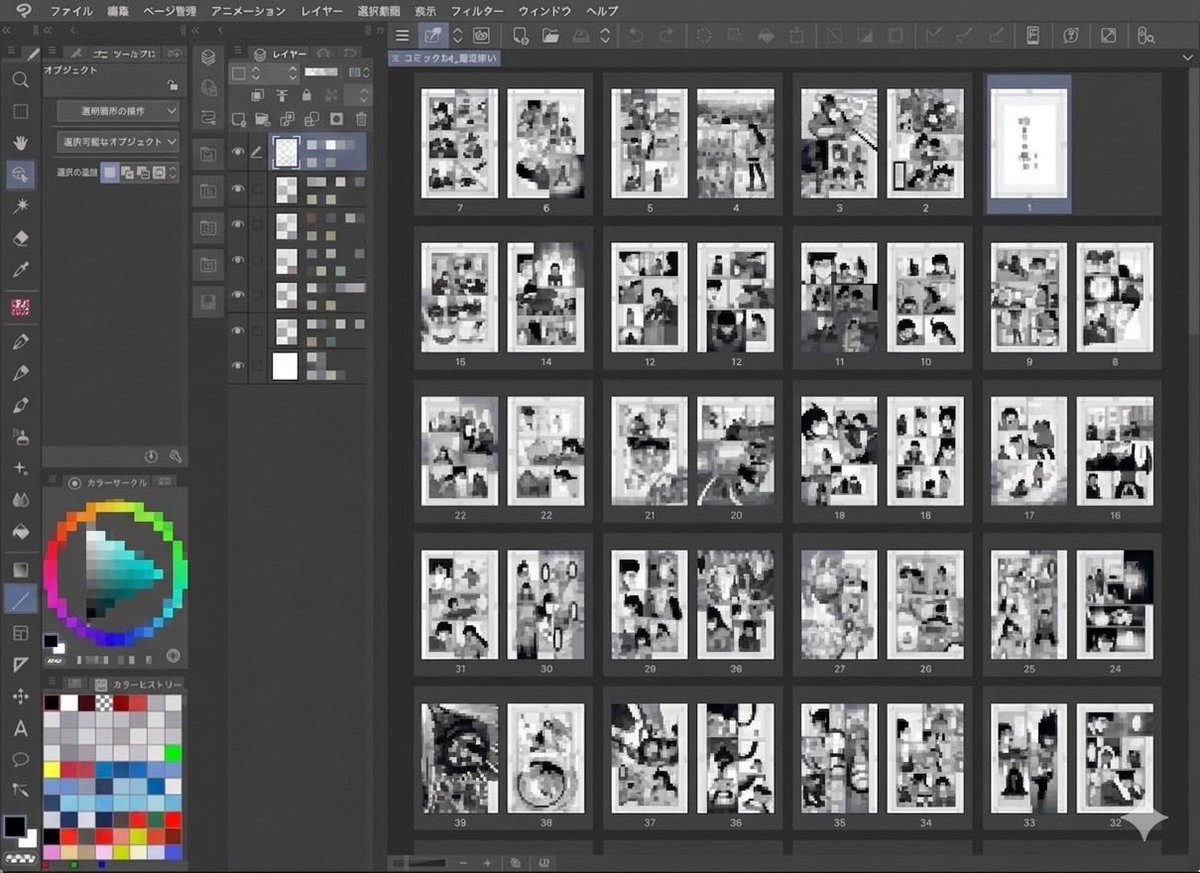Viewport: 1200px width, 873px height.
Task: Select the rectangular selection marquee tool
Action: coord(20,111)
